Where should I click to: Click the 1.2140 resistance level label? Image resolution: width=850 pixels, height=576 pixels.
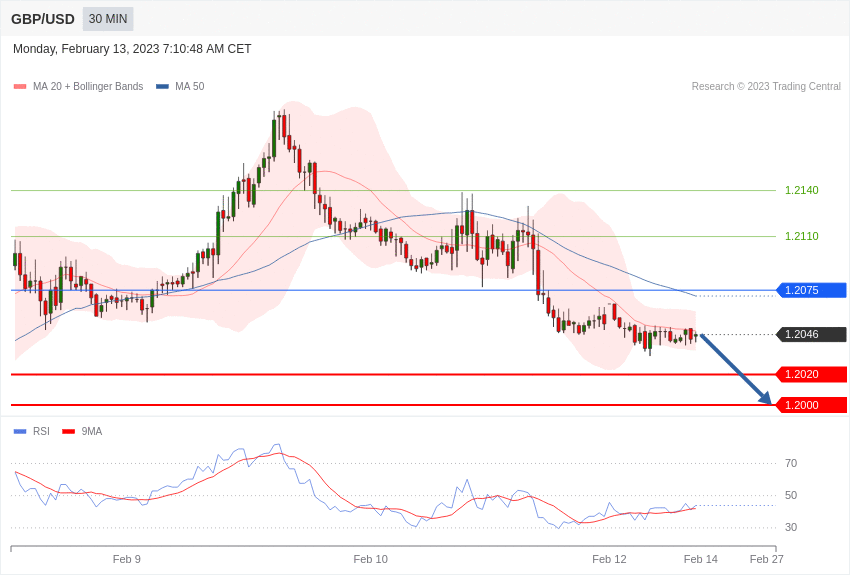(x=802, y=190)
